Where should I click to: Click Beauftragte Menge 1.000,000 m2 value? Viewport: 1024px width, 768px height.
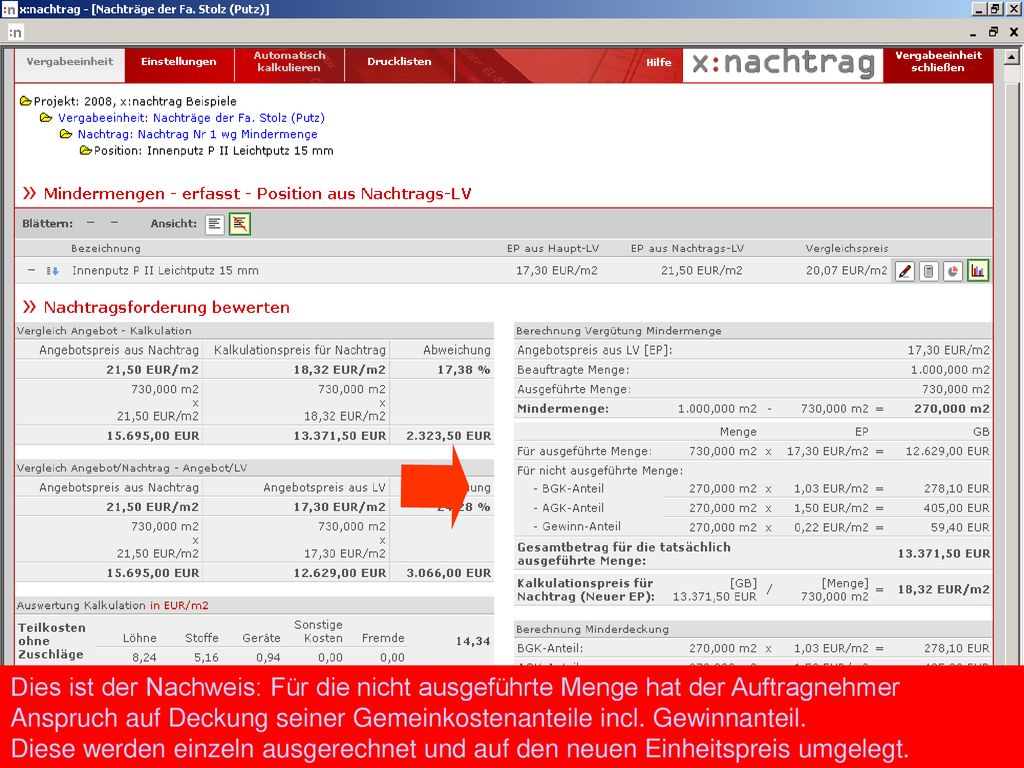pos(950,370)
